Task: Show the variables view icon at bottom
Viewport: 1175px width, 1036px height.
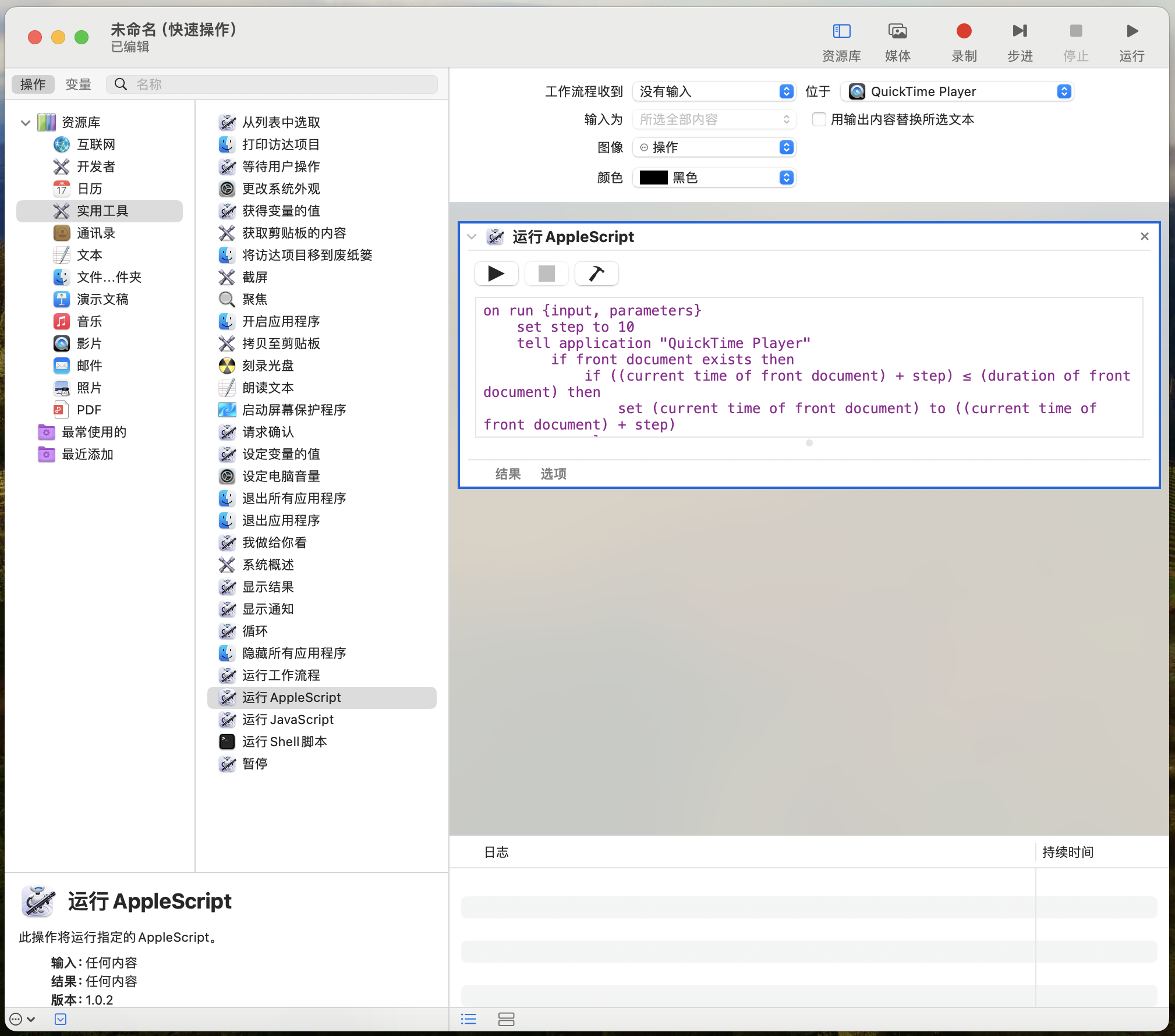Action: (506, 1019)
